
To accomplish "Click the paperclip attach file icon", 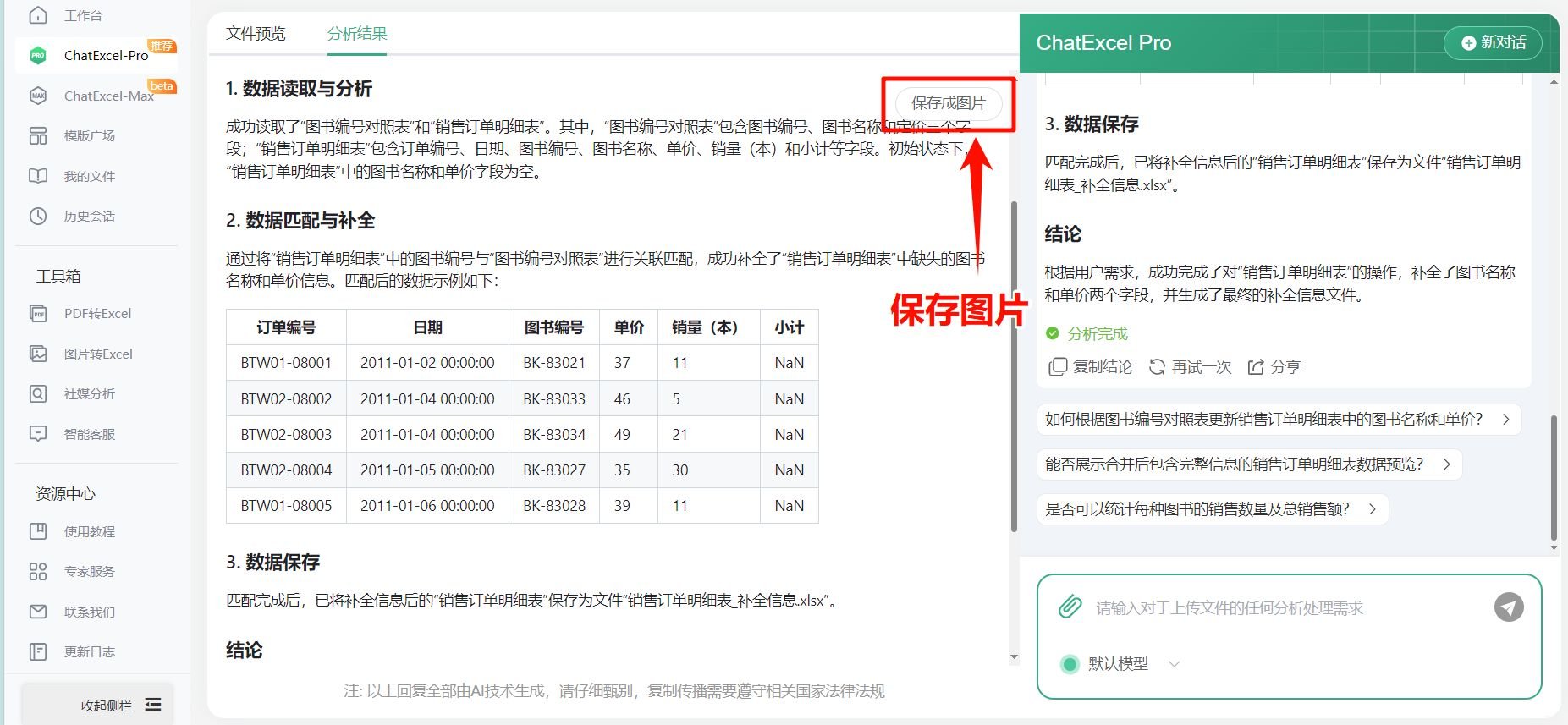I will pyautogui.click(x=1070, y=607).
